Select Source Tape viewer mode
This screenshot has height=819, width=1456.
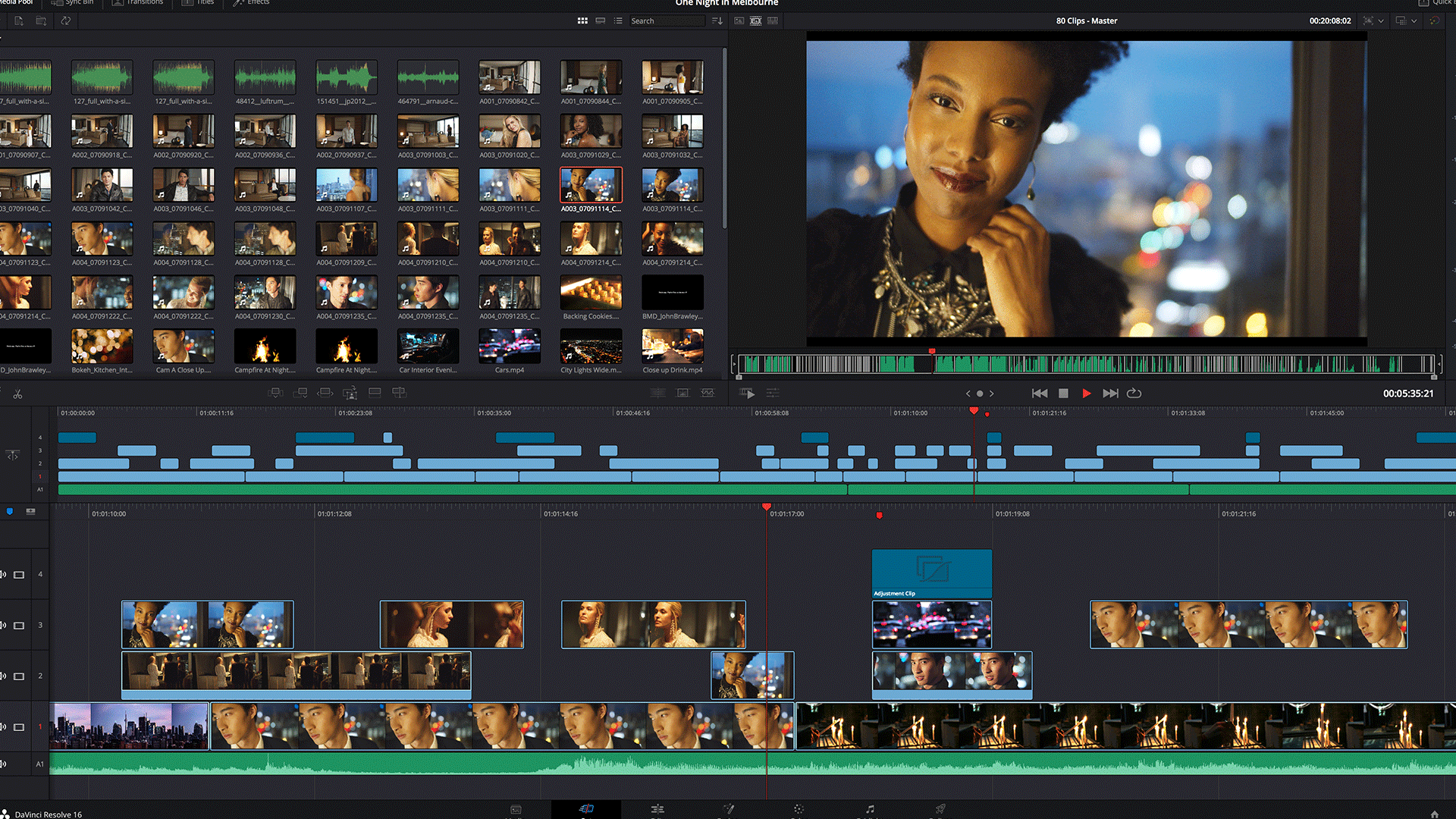coord(756,21)
